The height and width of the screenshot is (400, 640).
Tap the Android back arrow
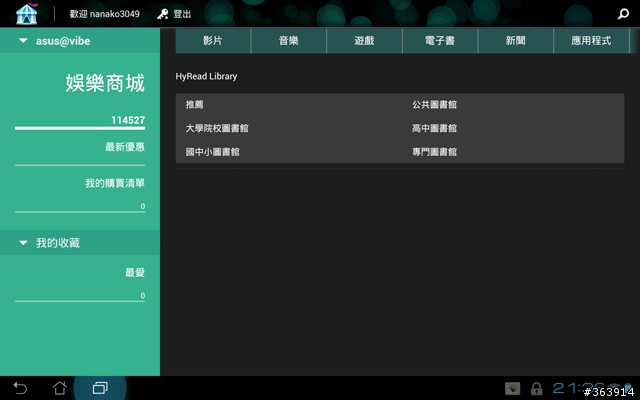[x=20, y=388]
